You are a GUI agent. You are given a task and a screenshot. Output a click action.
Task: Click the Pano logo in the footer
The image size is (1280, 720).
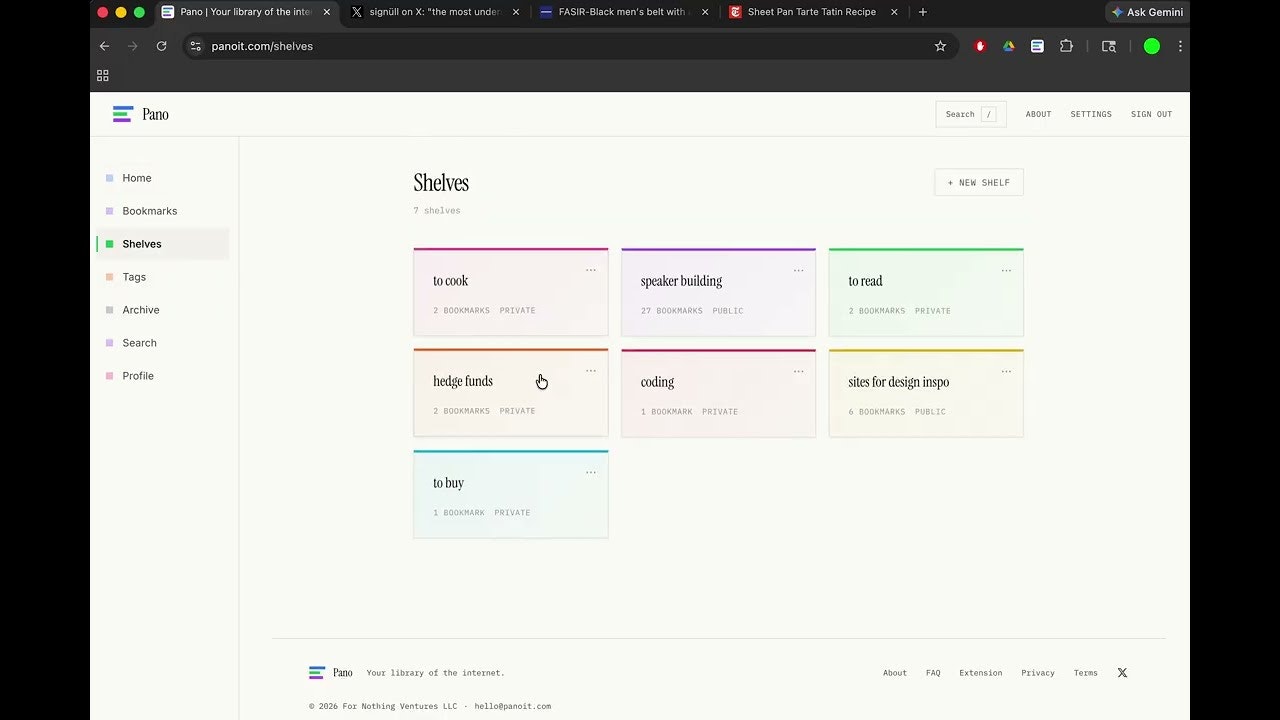click(331, 673)
